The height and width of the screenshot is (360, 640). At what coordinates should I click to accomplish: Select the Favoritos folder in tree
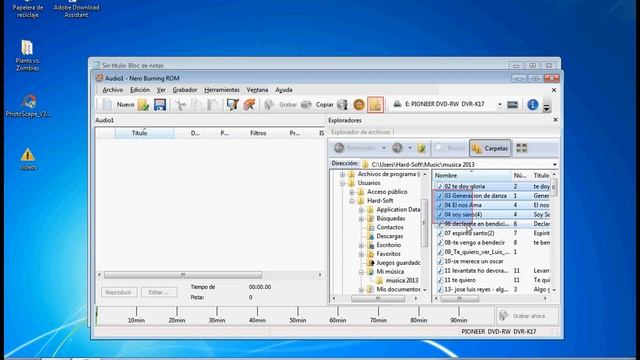[388, 254]
